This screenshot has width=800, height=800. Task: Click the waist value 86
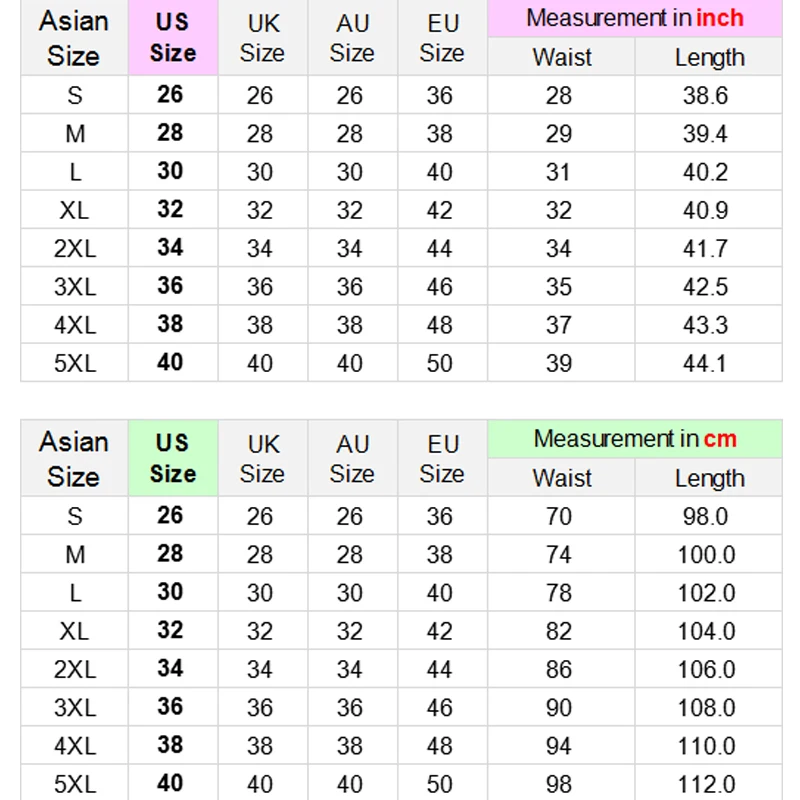(561, 669)
